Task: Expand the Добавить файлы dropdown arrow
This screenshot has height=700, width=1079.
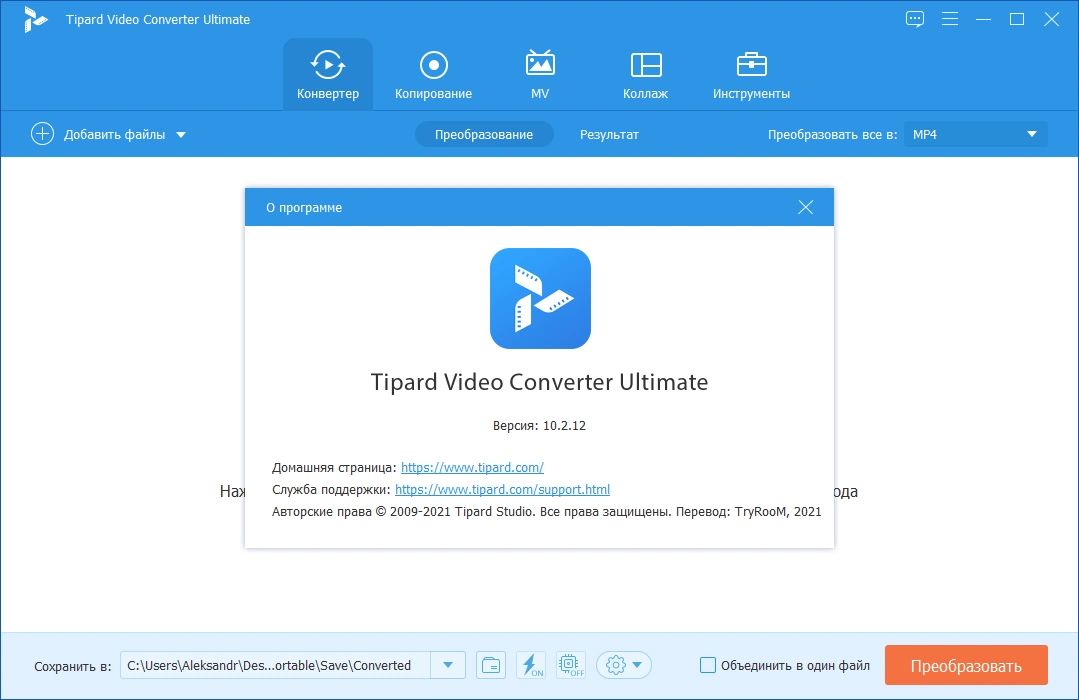Action: pos(181,135)
